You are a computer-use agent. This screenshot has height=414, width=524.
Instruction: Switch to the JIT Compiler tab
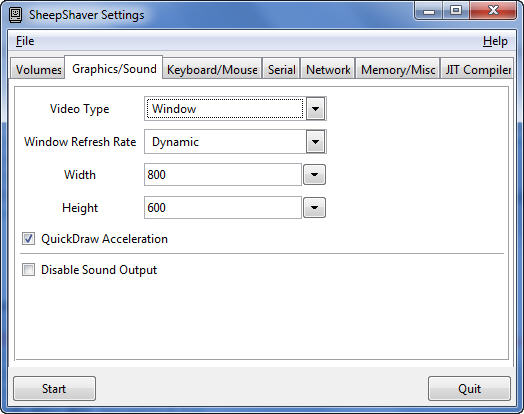(x=478, y=70)
